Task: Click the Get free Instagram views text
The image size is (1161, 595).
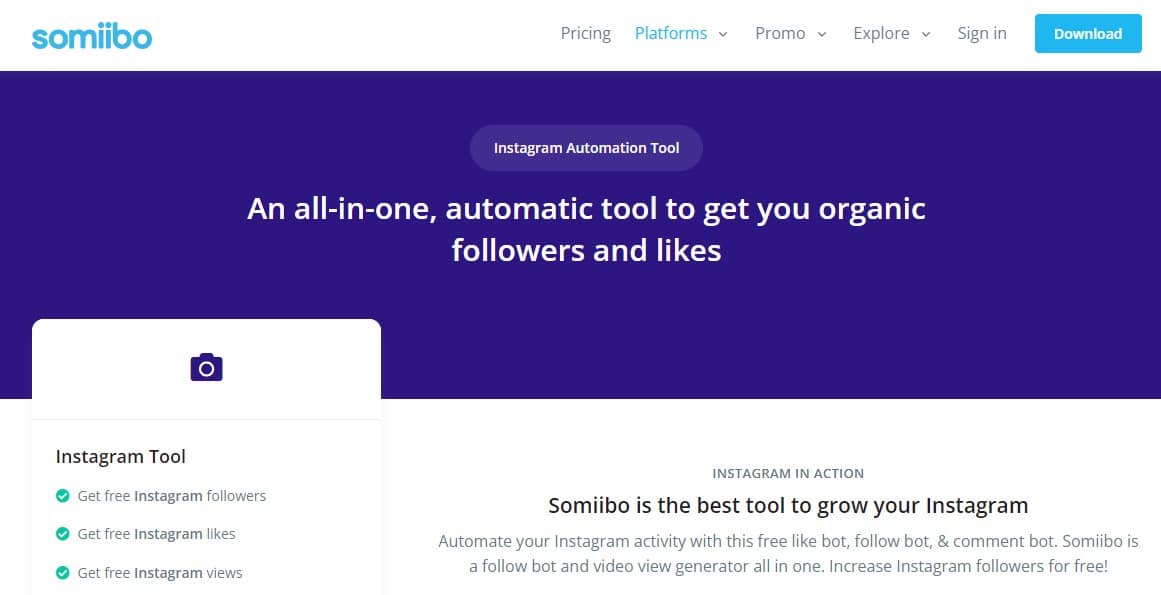Action: coord(160,573)
